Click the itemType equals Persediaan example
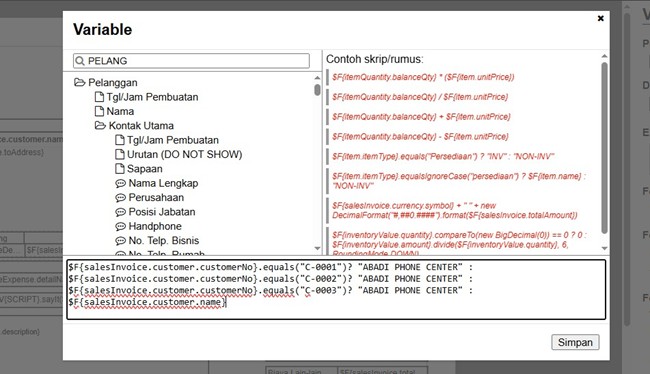This screenshot has height=374, width=650. [x=443, y=157]
